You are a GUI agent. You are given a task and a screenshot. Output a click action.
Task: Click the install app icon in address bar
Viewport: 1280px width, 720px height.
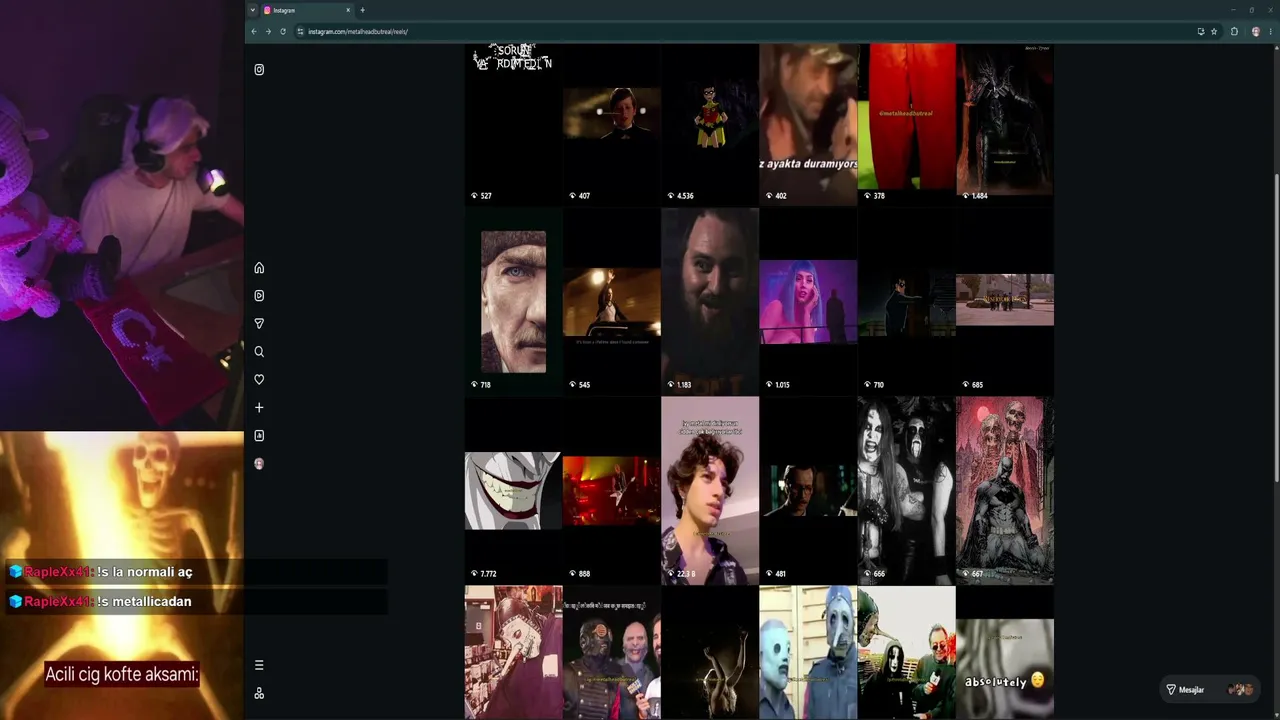tap(1201, 32)
